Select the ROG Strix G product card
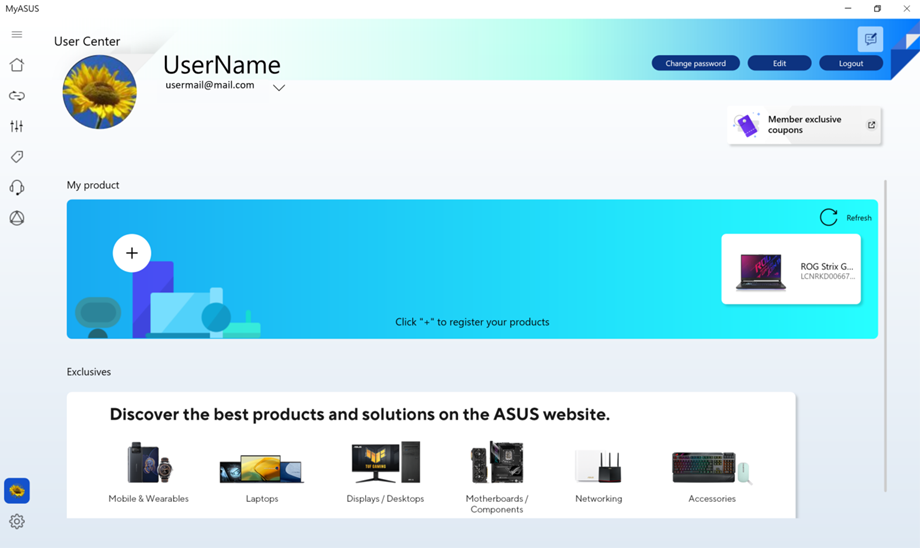This screenshot has height=548, width=920. point(791,269)
